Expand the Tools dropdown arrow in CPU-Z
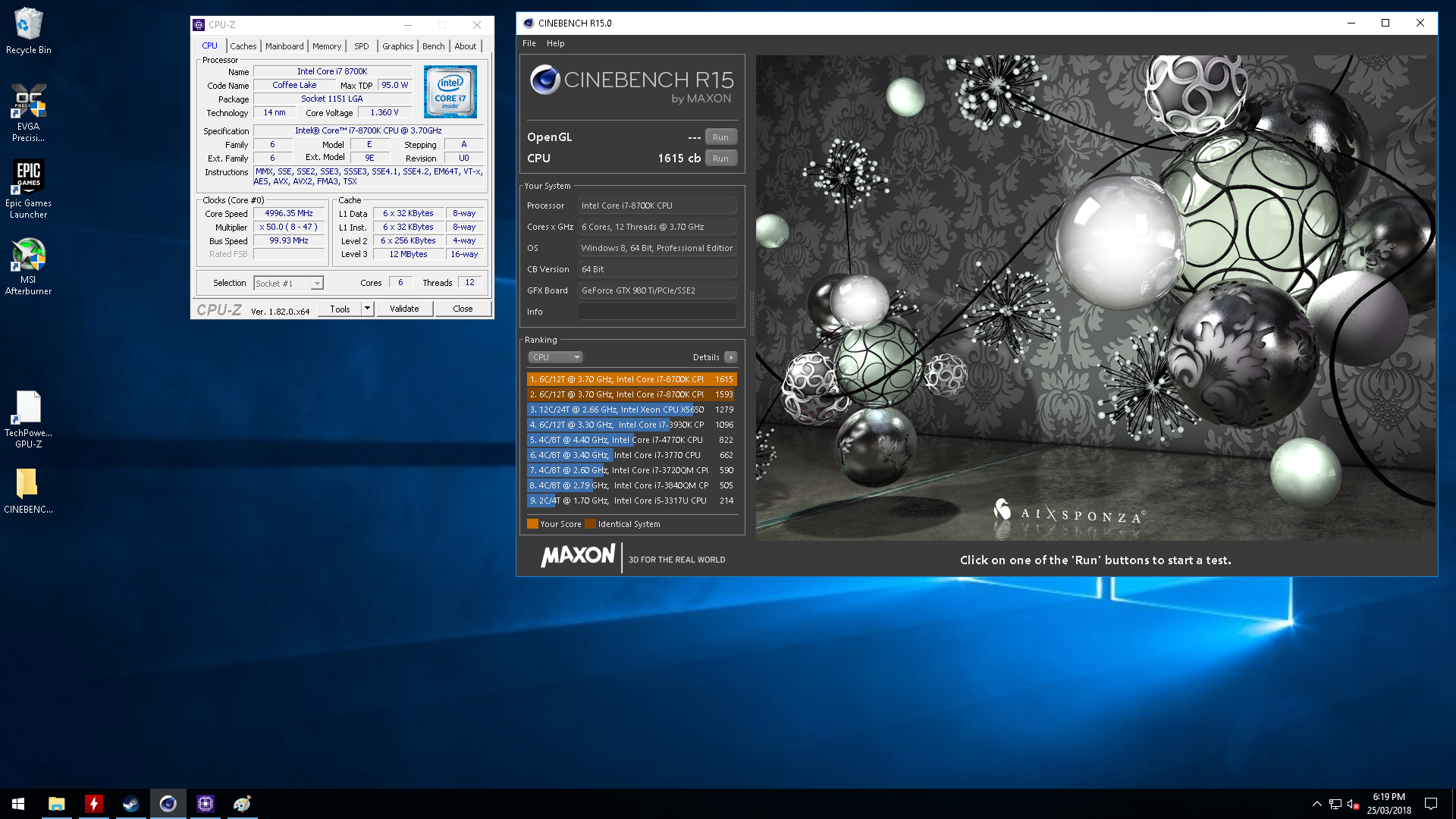Screen dimensions: 1456x819 click(x=367, y=309)
